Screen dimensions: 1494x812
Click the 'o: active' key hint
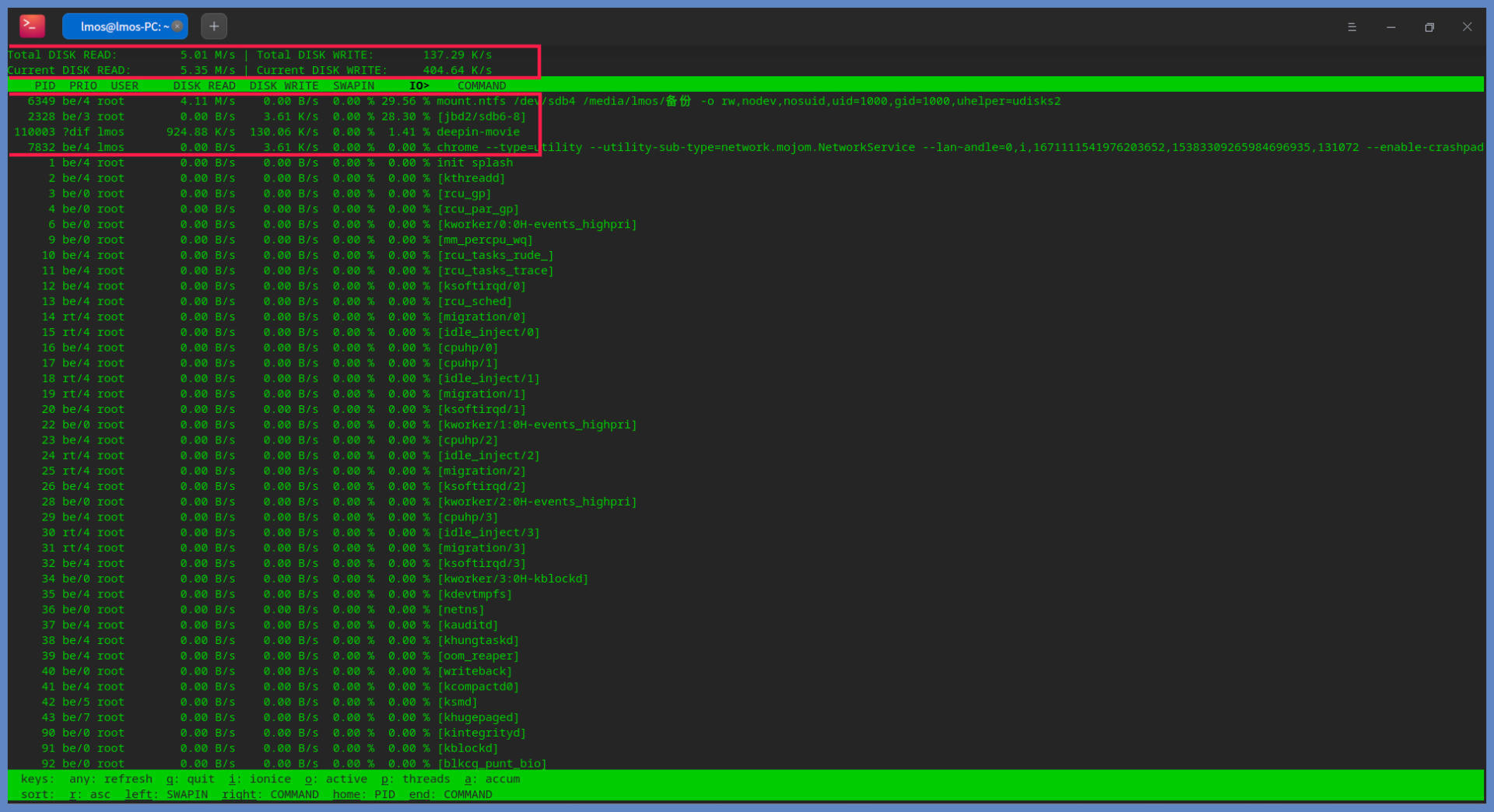[336, 779]
